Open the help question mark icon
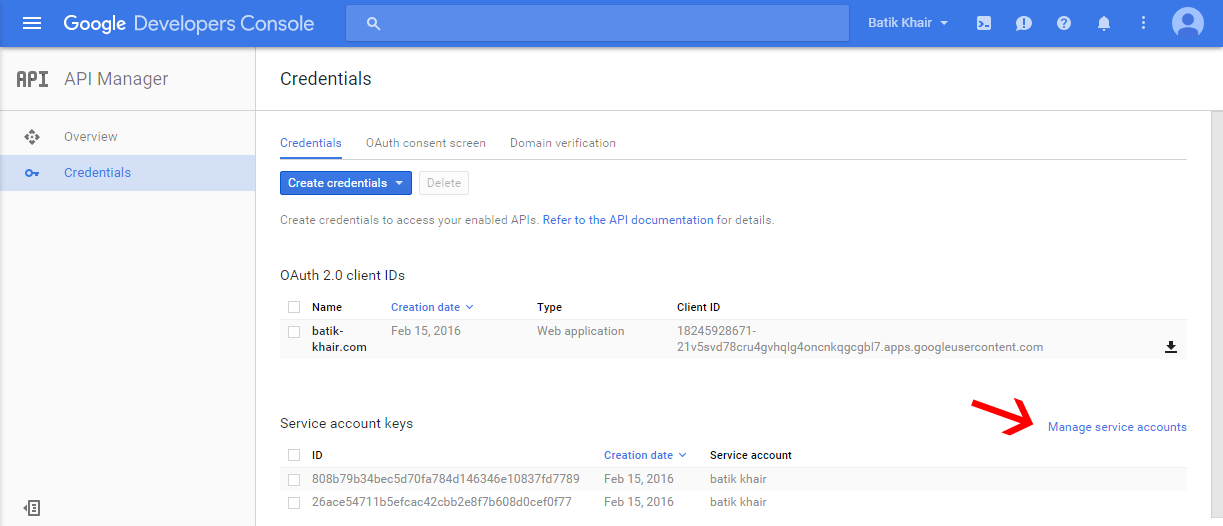Viewport: 1223px width, 526px height. click(x=1064, y=23)
